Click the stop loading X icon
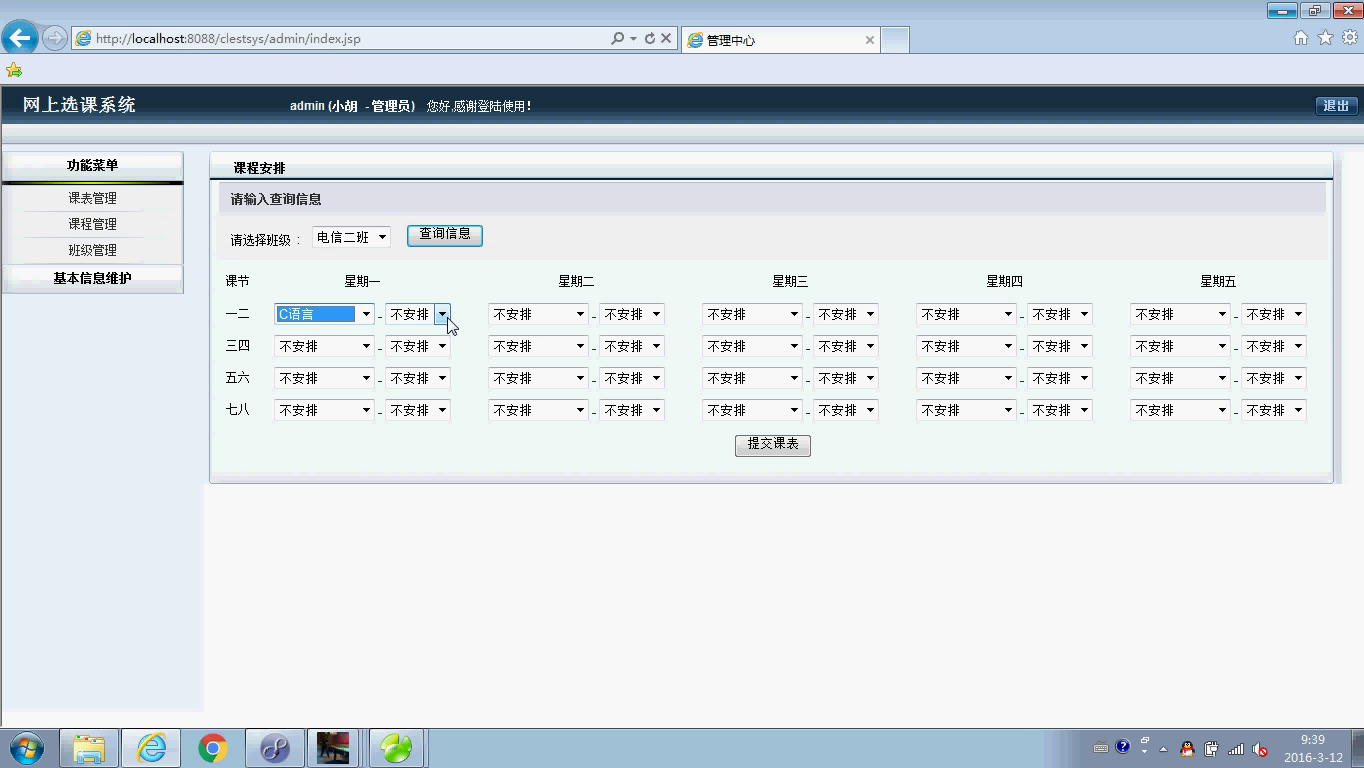The image size is (1364, 768). (x=666, y=39)
